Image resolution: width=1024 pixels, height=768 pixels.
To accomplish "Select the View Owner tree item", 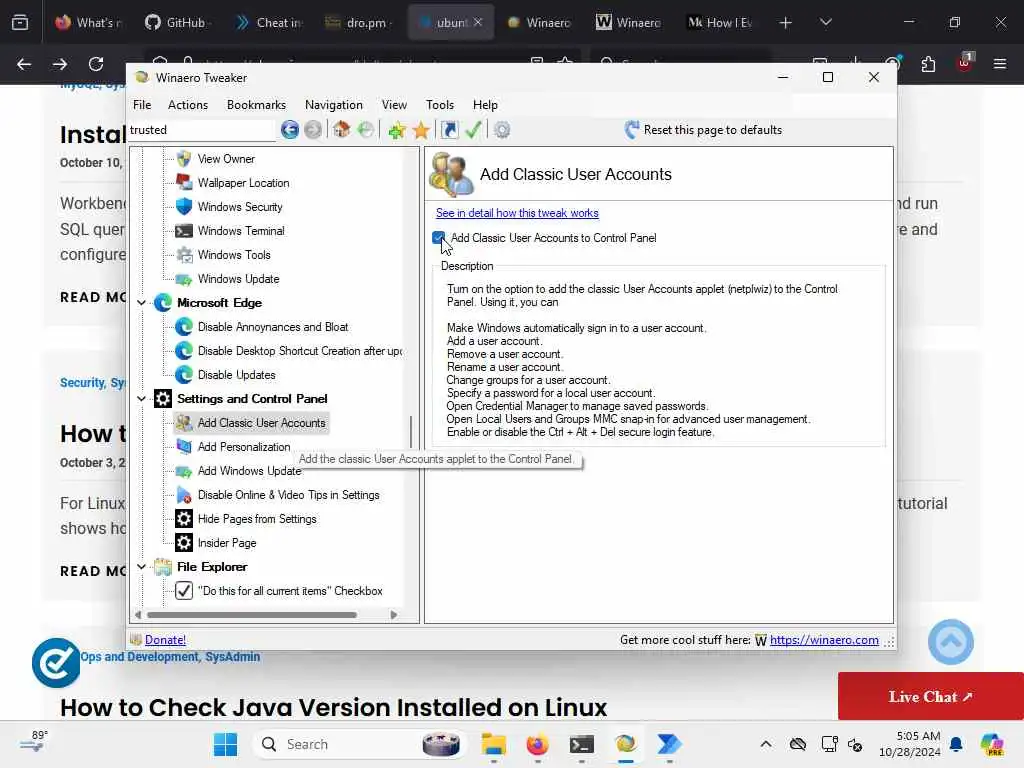I will coord(226,159).
